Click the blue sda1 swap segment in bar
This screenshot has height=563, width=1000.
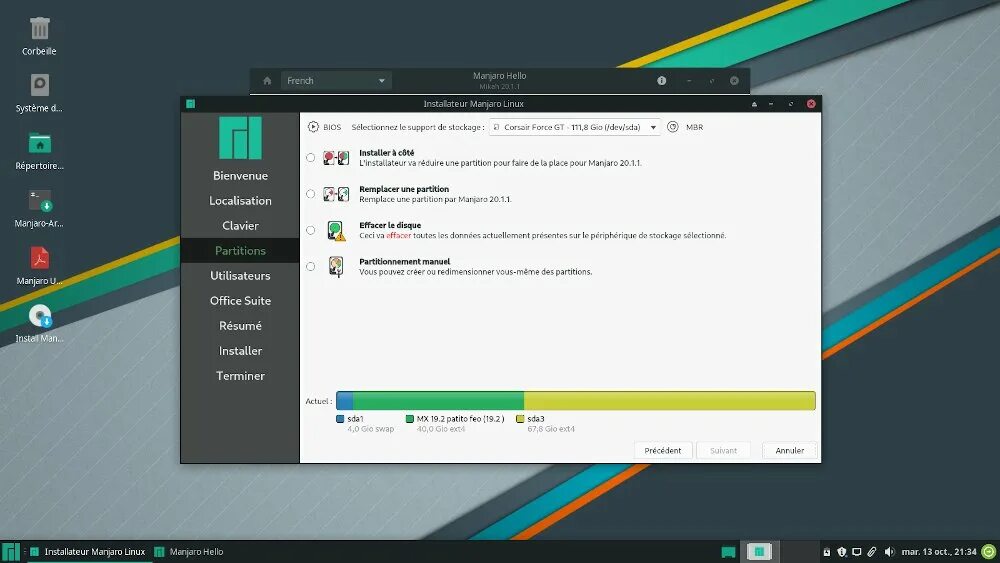tap(344, 400)
